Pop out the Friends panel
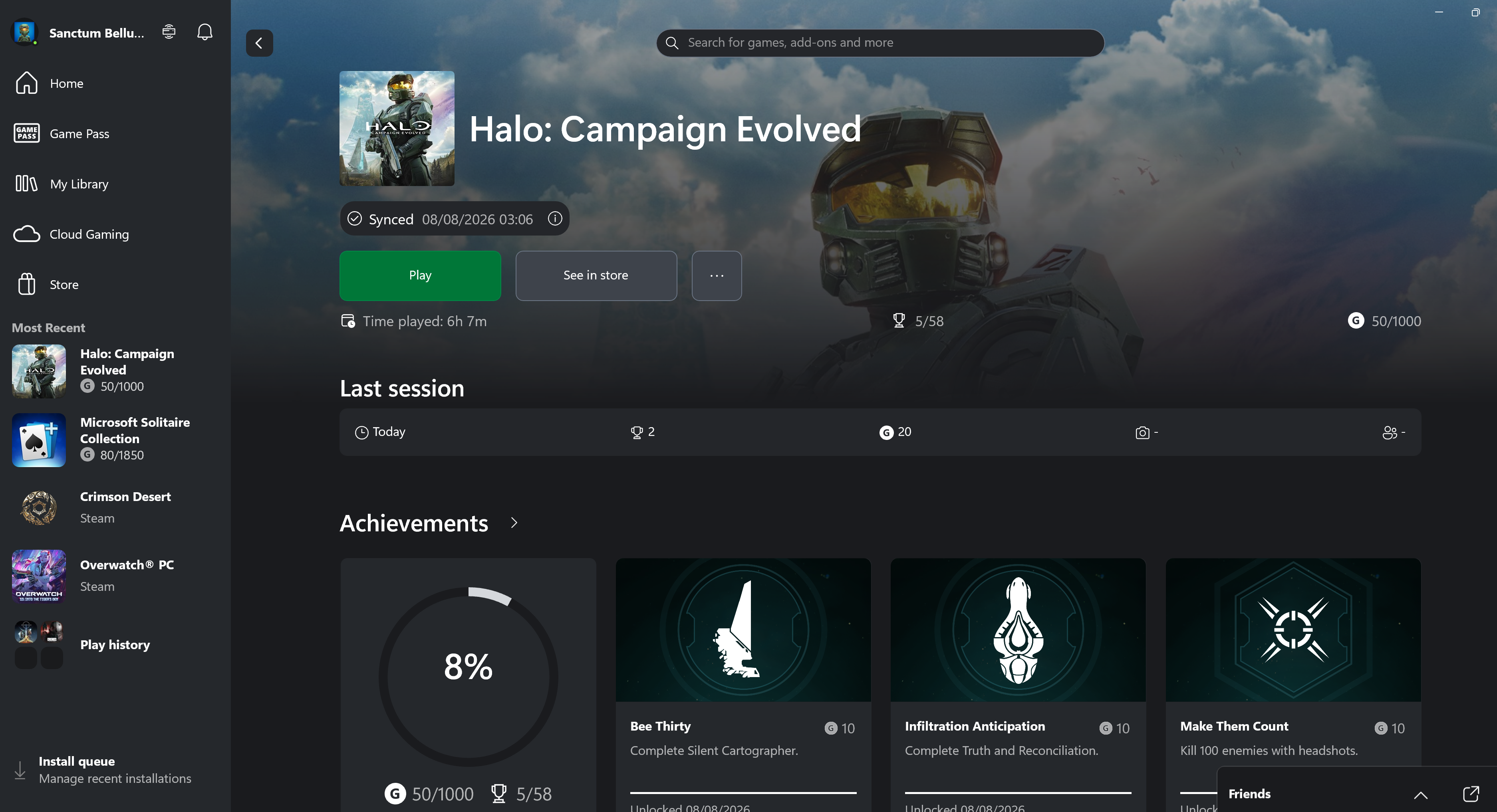1497x812 pixels. click(x=1471, y=794)
